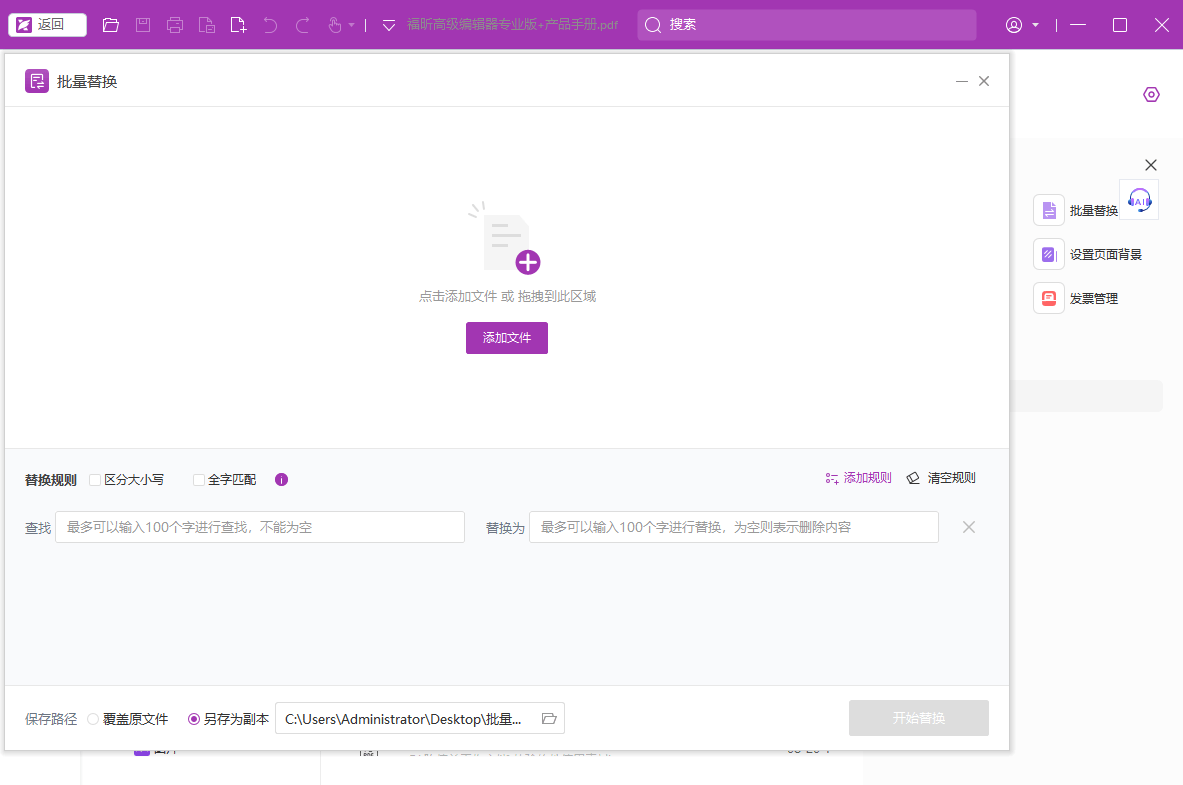Image resolution: width=1183 pixels, height=785 pixels.
Task: Click the 开始替换 button
Action: click(x=918, y=718)
